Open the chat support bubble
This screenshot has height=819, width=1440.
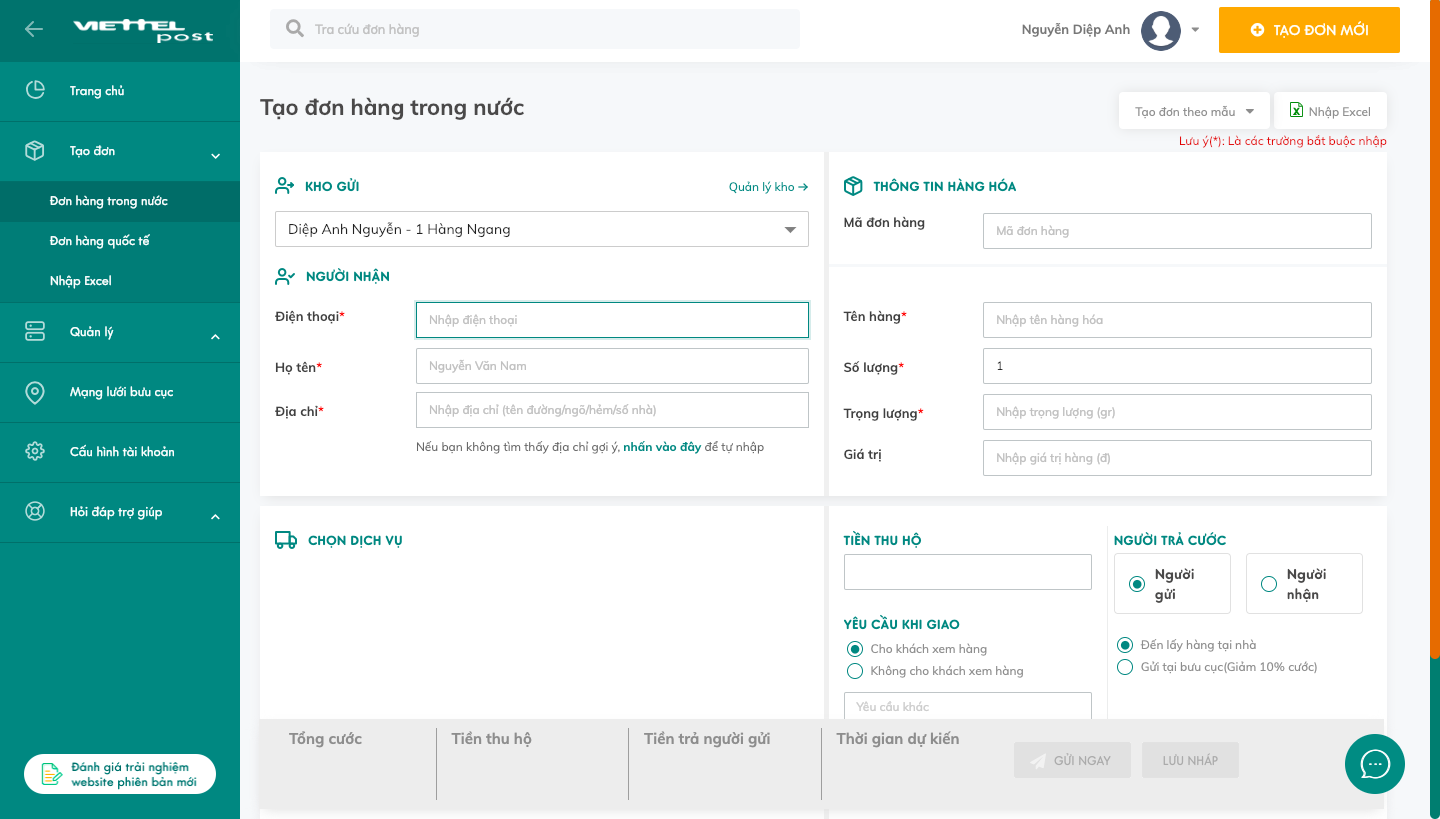pyautogui.click(x=1375, y=764)
